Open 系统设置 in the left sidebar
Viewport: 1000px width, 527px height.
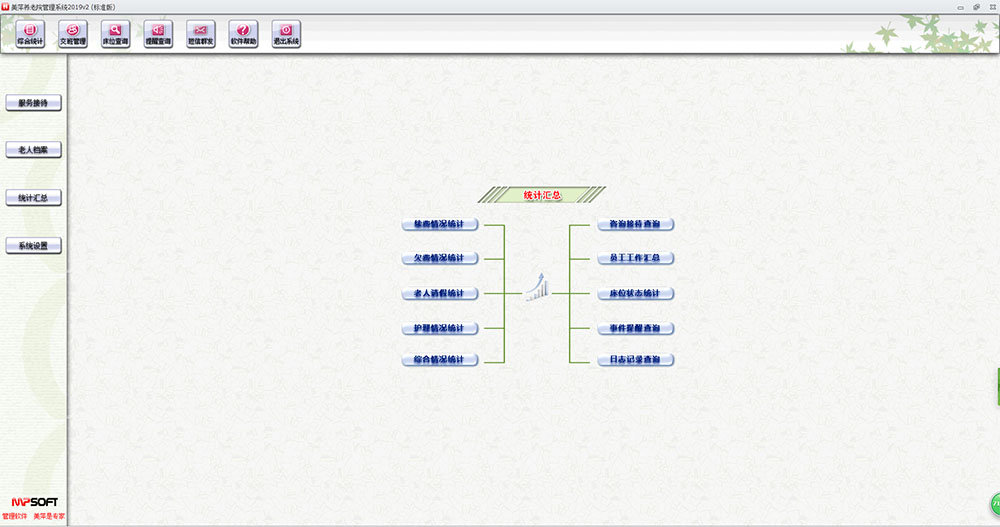pos(33,246)
